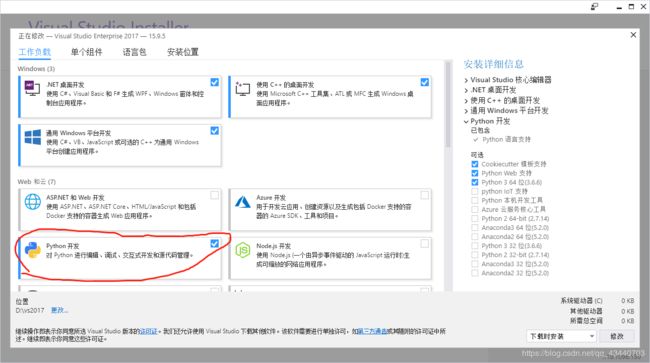The width and height of the screenshot is (650, 363).
Task: Uncheck Python 3 64 位 (3.6.6) option
Action: 475,182
